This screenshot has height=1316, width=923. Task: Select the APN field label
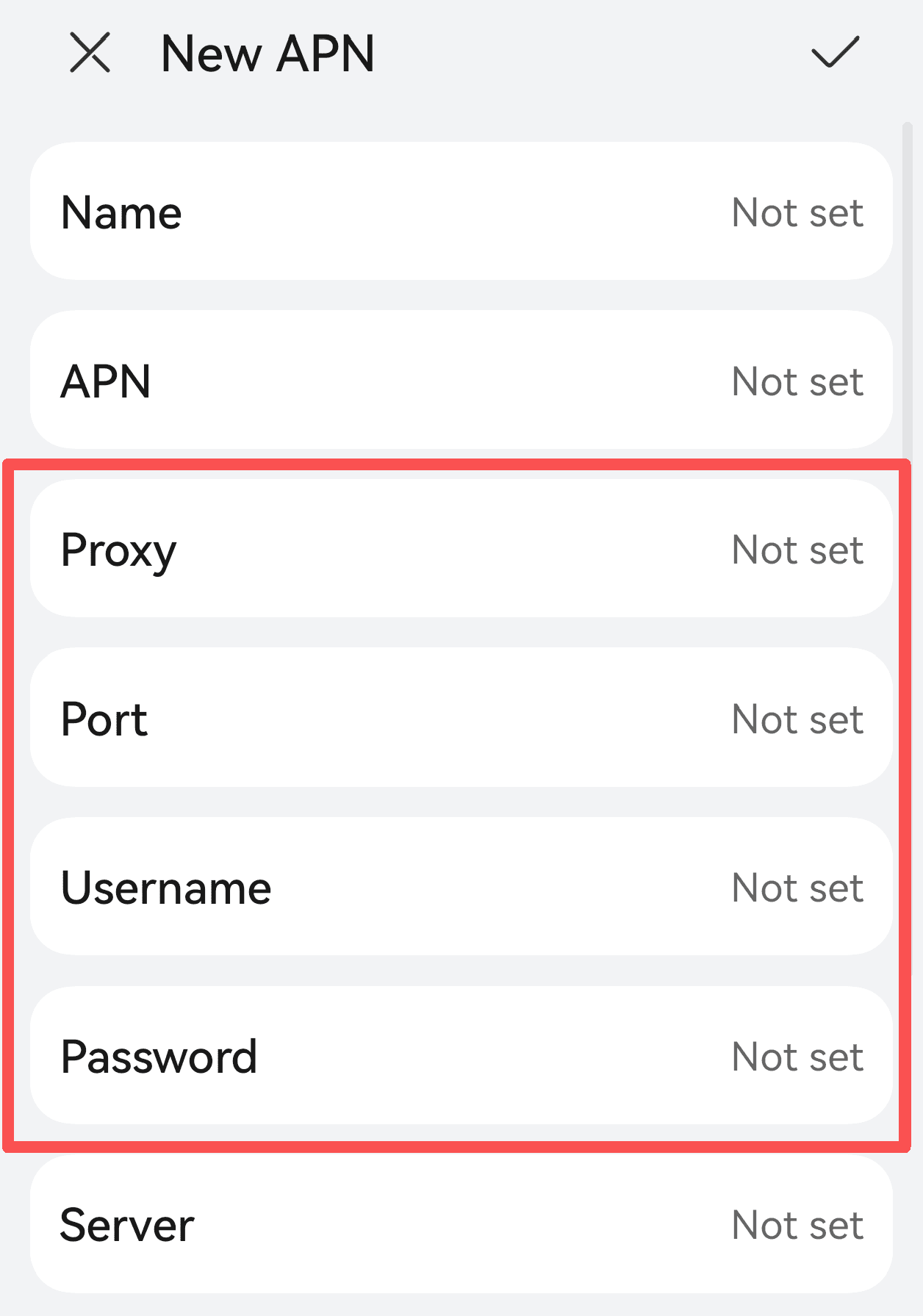pyautogui.click(x=106, y=382)
